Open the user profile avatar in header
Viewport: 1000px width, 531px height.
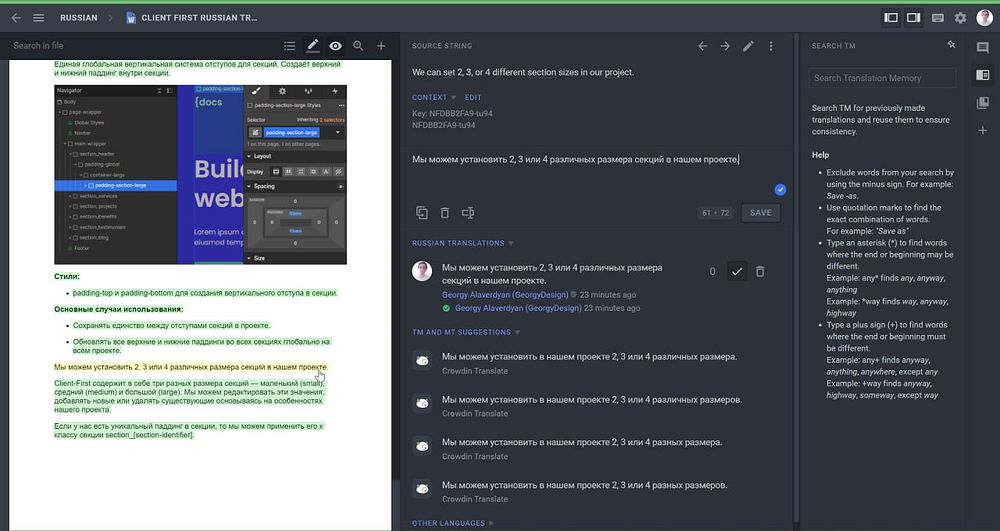coord(984,18)
